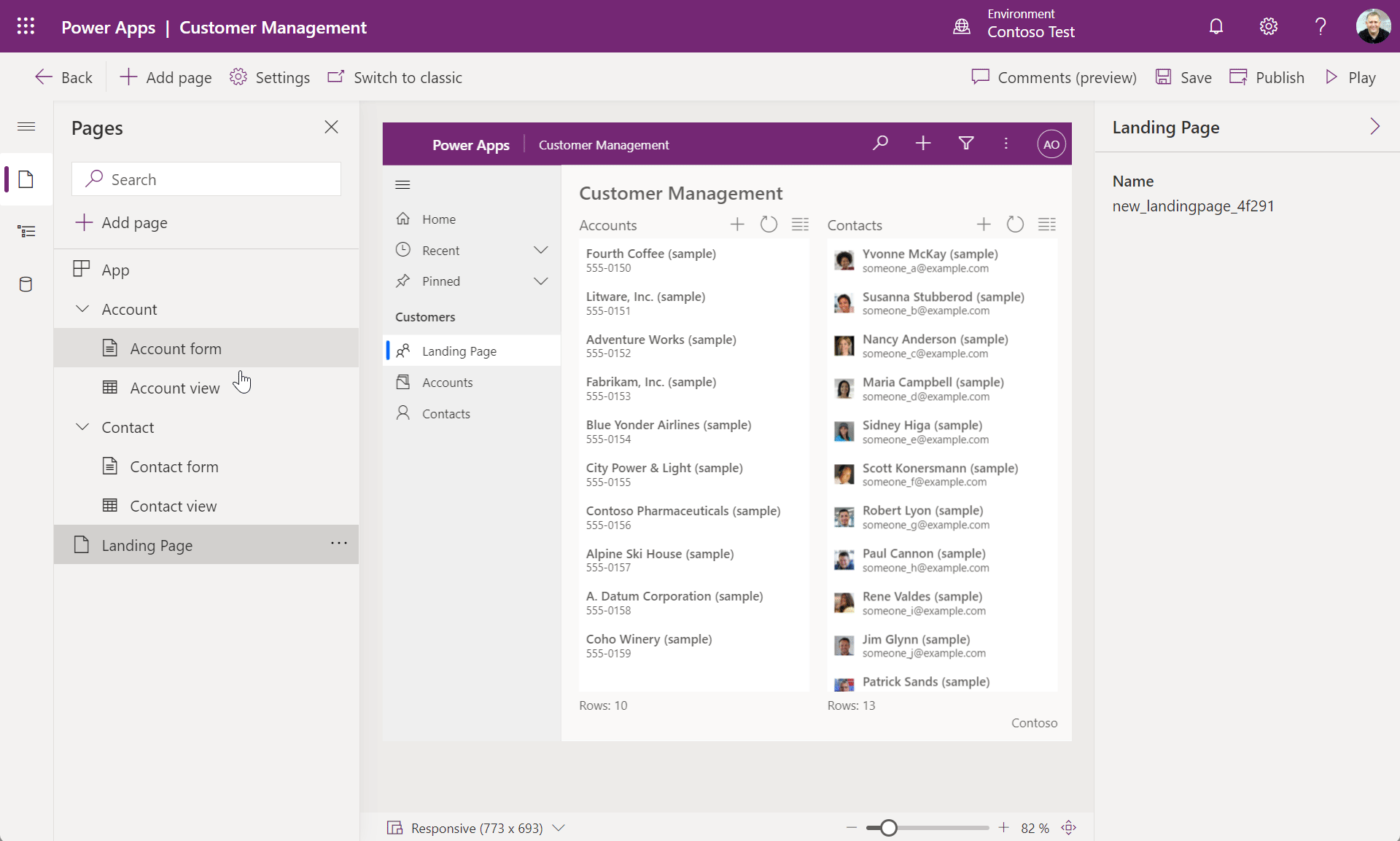
Task: Open the filter icon in the preview header
Action: (x=965, y=144)
